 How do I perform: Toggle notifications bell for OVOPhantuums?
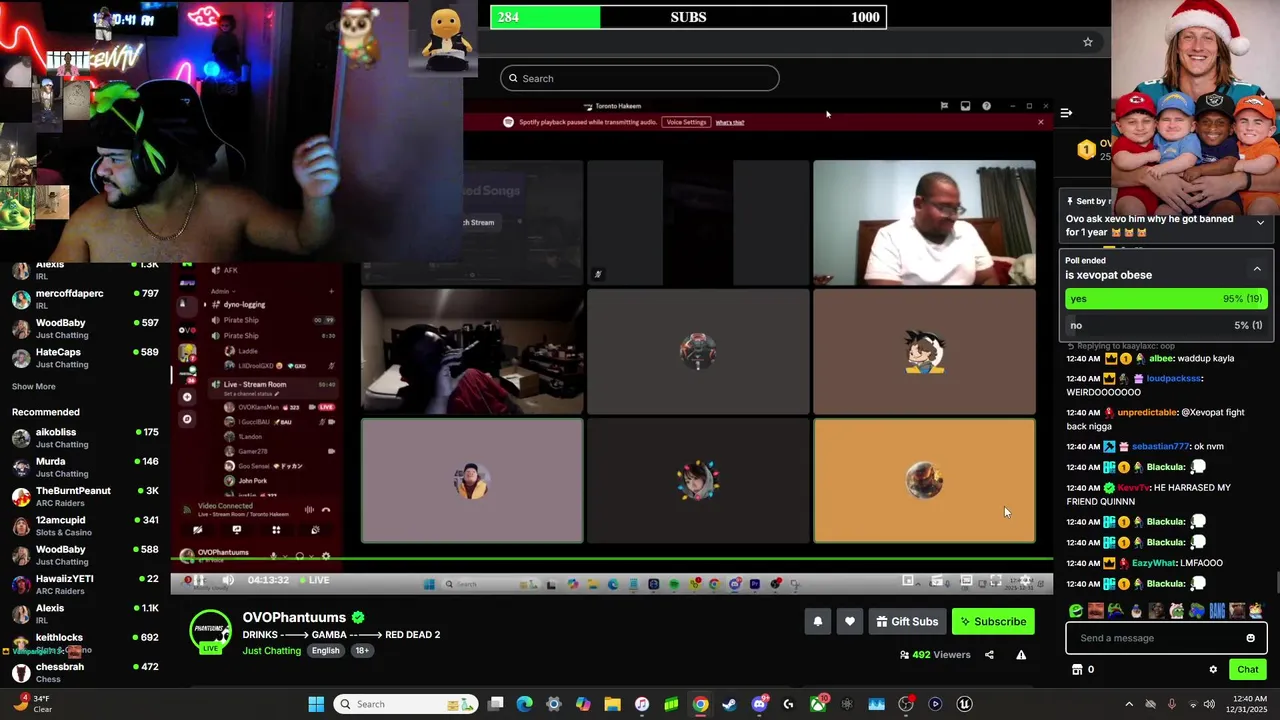[x=818, y=622]
